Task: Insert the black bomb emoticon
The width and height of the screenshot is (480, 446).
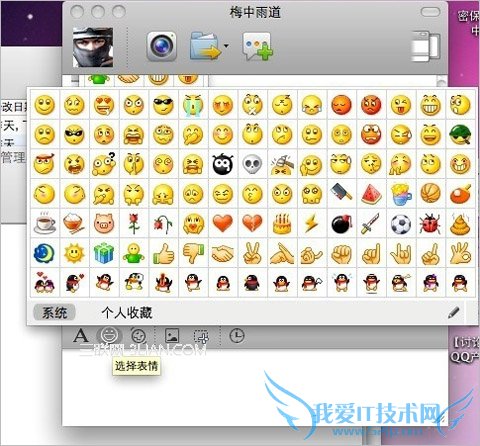Action: (x=341, y=223)
